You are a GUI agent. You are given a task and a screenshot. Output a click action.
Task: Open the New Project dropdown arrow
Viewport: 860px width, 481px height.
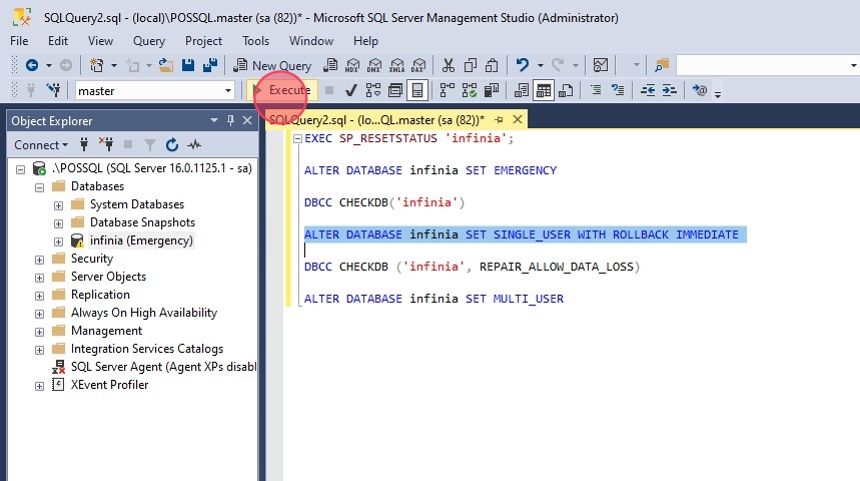(x=114, y=66)
